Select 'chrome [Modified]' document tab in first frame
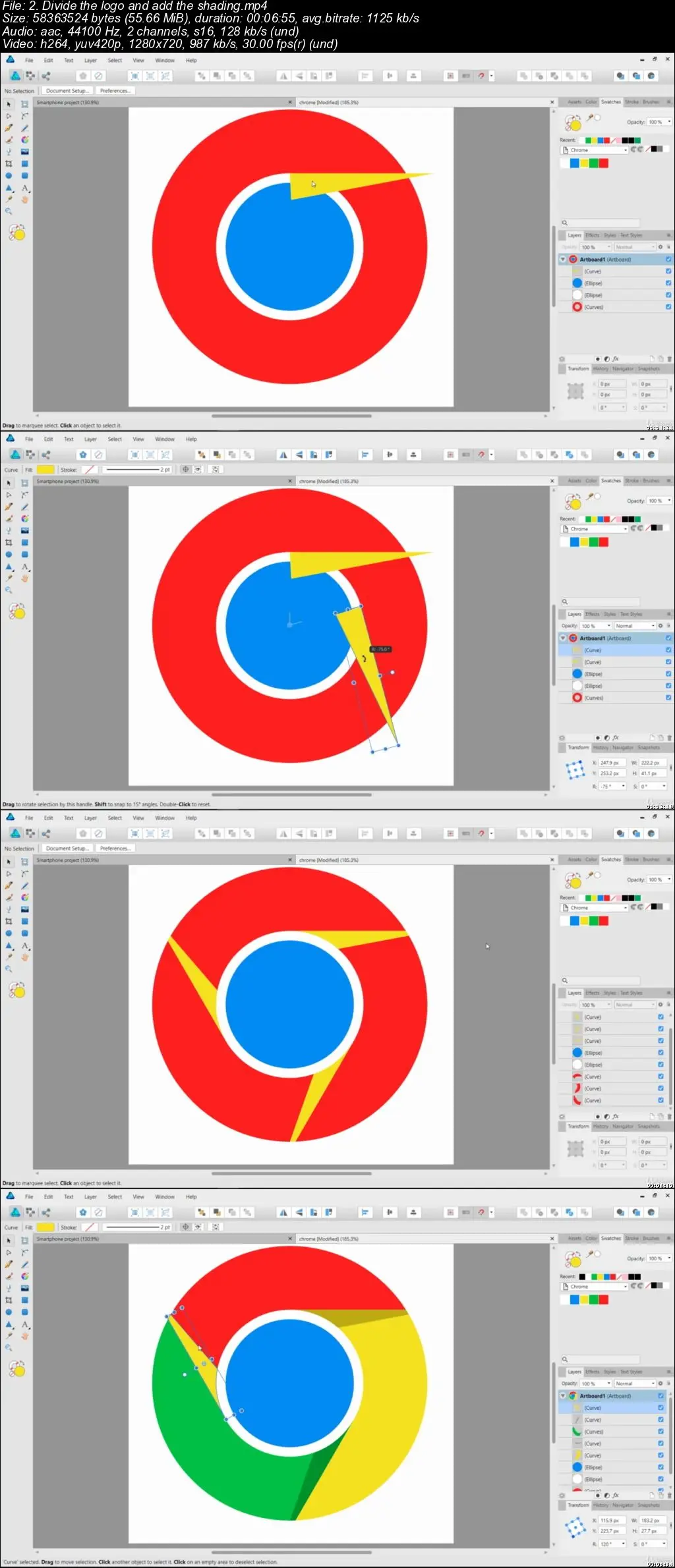 [x=329, y=103]
